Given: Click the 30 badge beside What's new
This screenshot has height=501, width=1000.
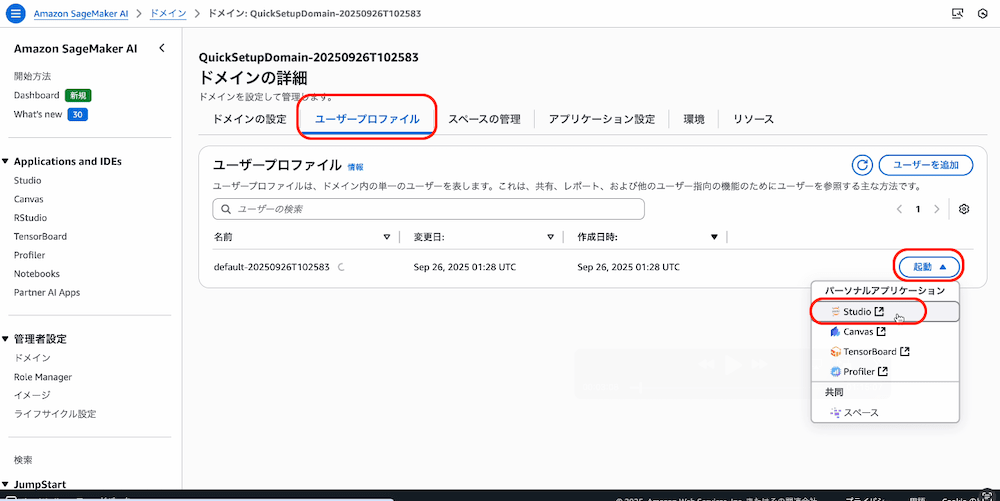Looking at the screenshot, I should coord(78,115).
